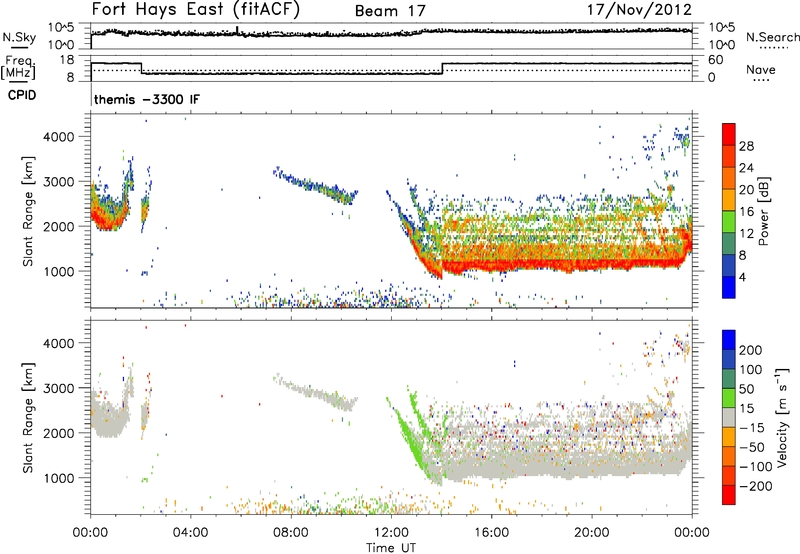Click 'Slant Range [km]' label of velocity panel
Viewport: 800px width, 554px height.
click(x=28, y=418)
